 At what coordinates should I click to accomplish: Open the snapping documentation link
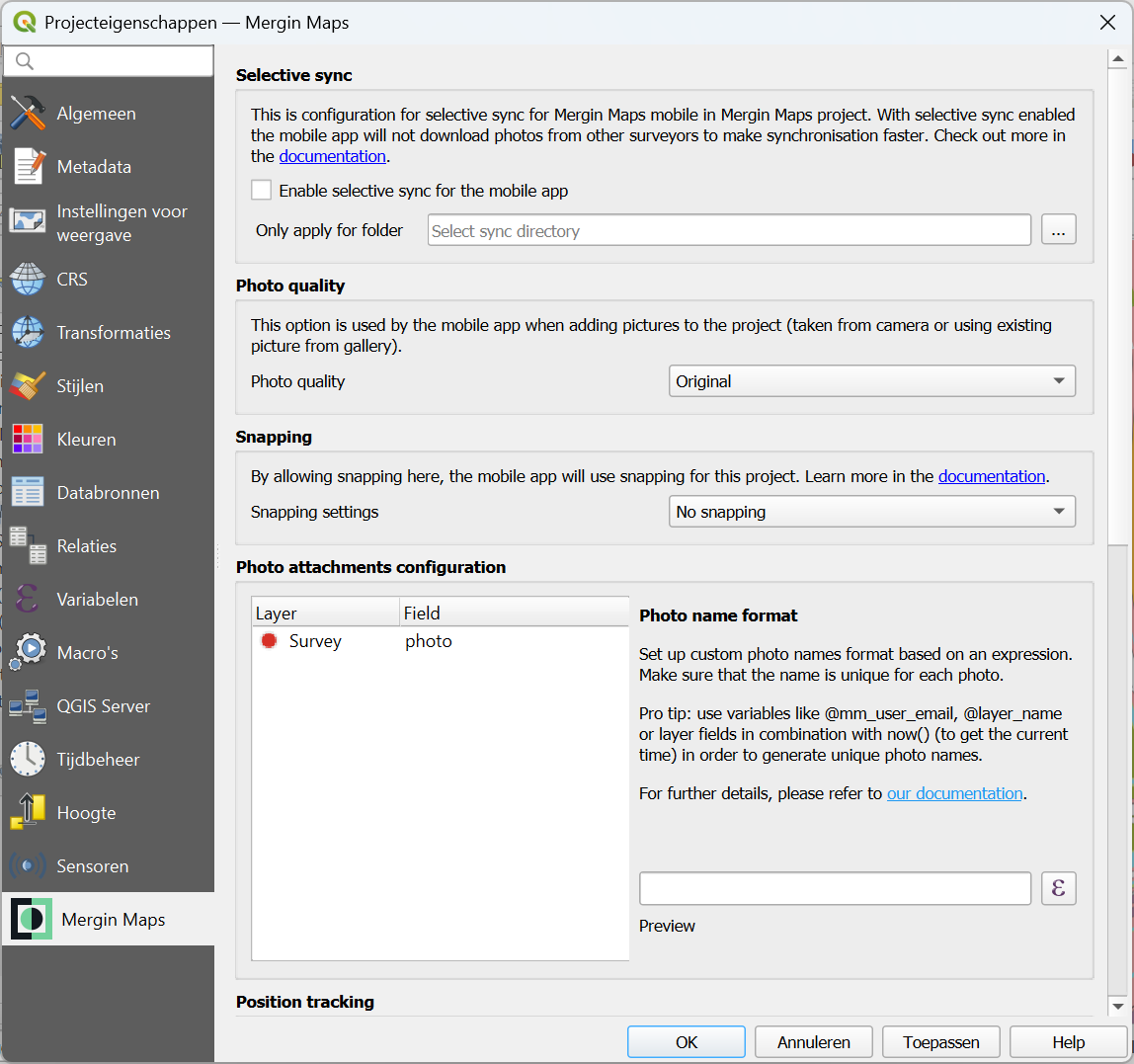point(991,476)
